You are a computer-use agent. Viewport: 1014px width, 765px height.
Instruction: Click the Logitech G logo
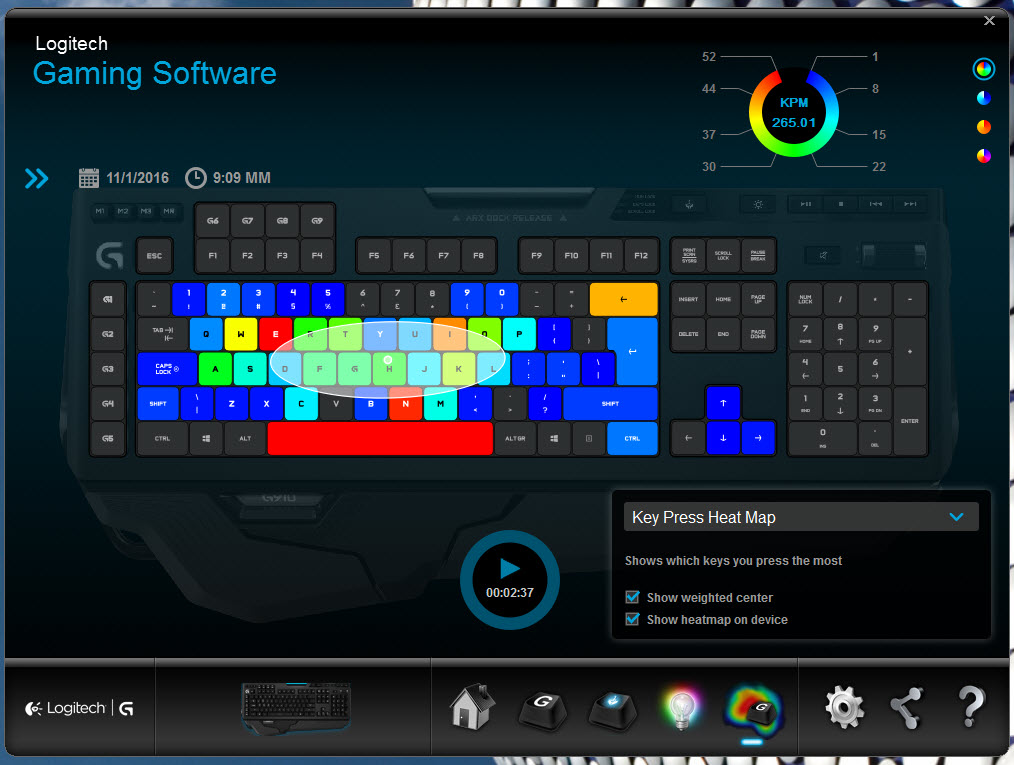79,709
